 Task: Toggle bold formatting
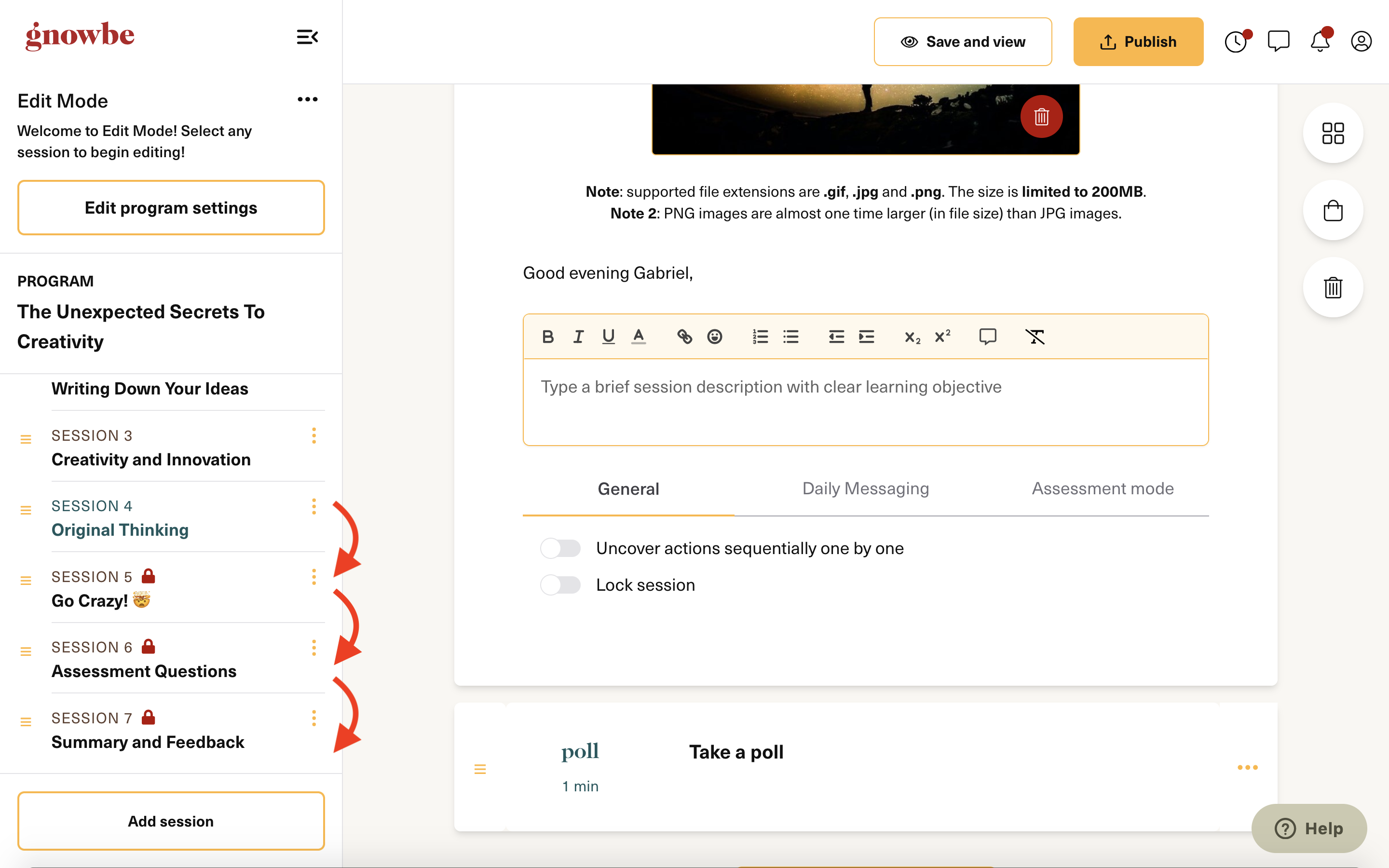[547, 337]
